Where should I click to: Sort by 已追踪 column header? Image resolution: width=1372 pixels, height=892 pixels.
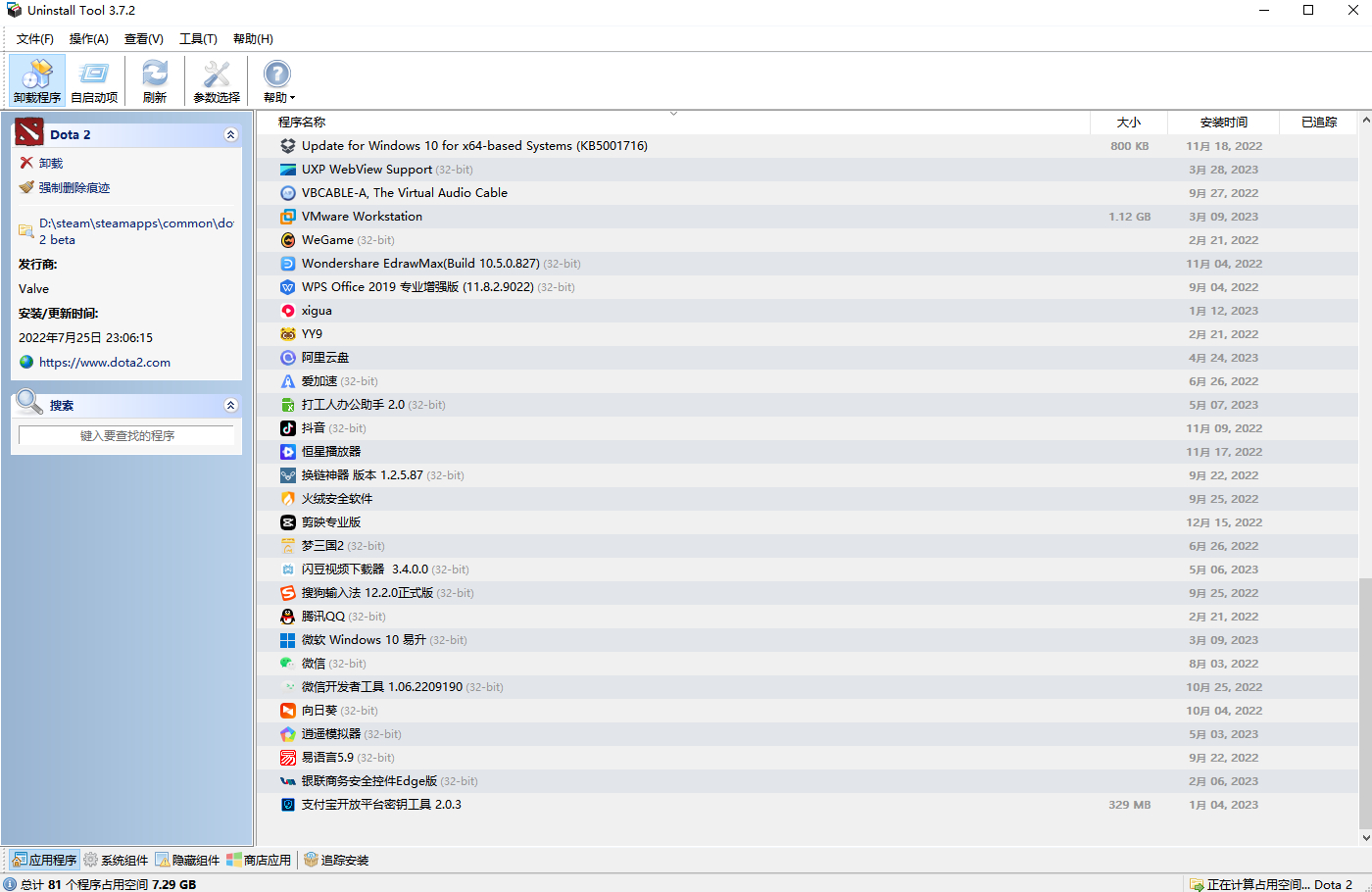coord(1319,122)
